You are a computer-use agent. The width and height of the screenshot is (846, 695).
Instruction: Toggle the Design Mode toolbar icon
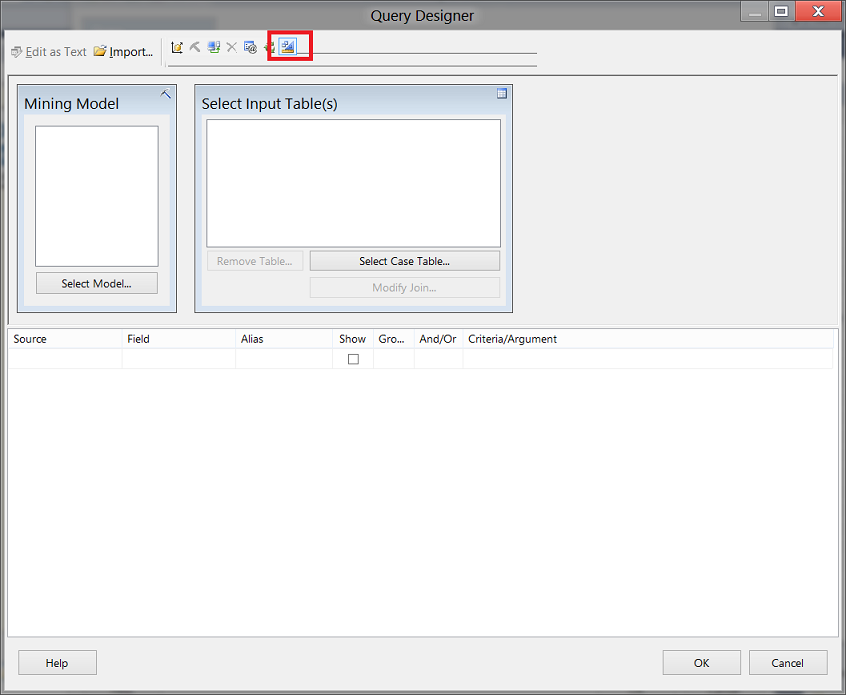[x=288, y=47]
